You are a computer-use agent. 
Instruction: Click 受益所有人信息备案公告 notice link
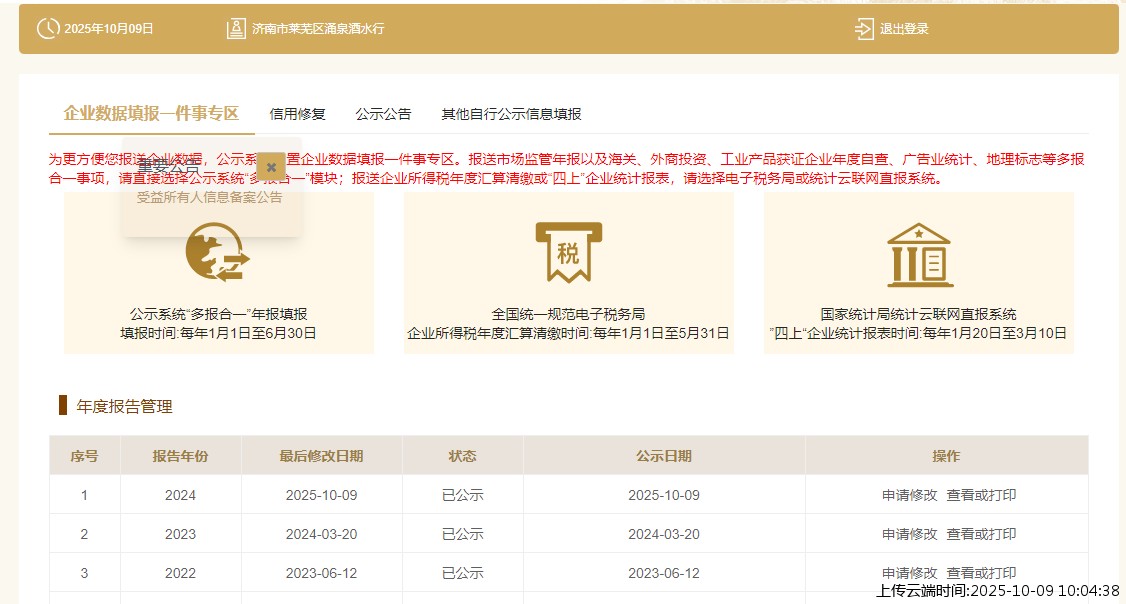tap(210, 197)
